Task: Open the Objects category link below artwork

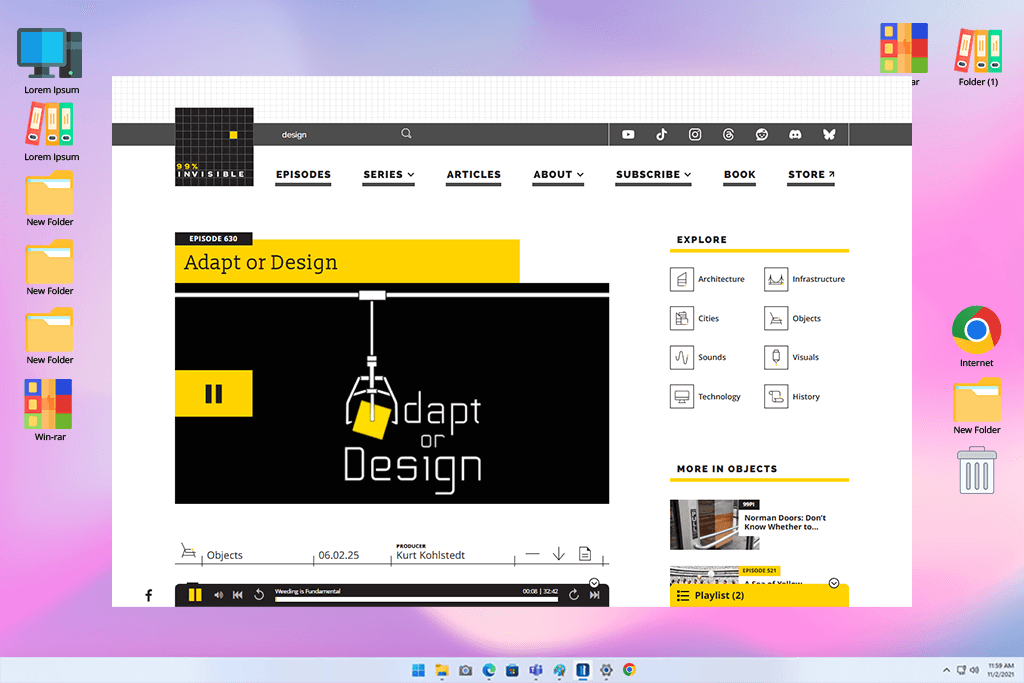Action: [x=225, y=555]
